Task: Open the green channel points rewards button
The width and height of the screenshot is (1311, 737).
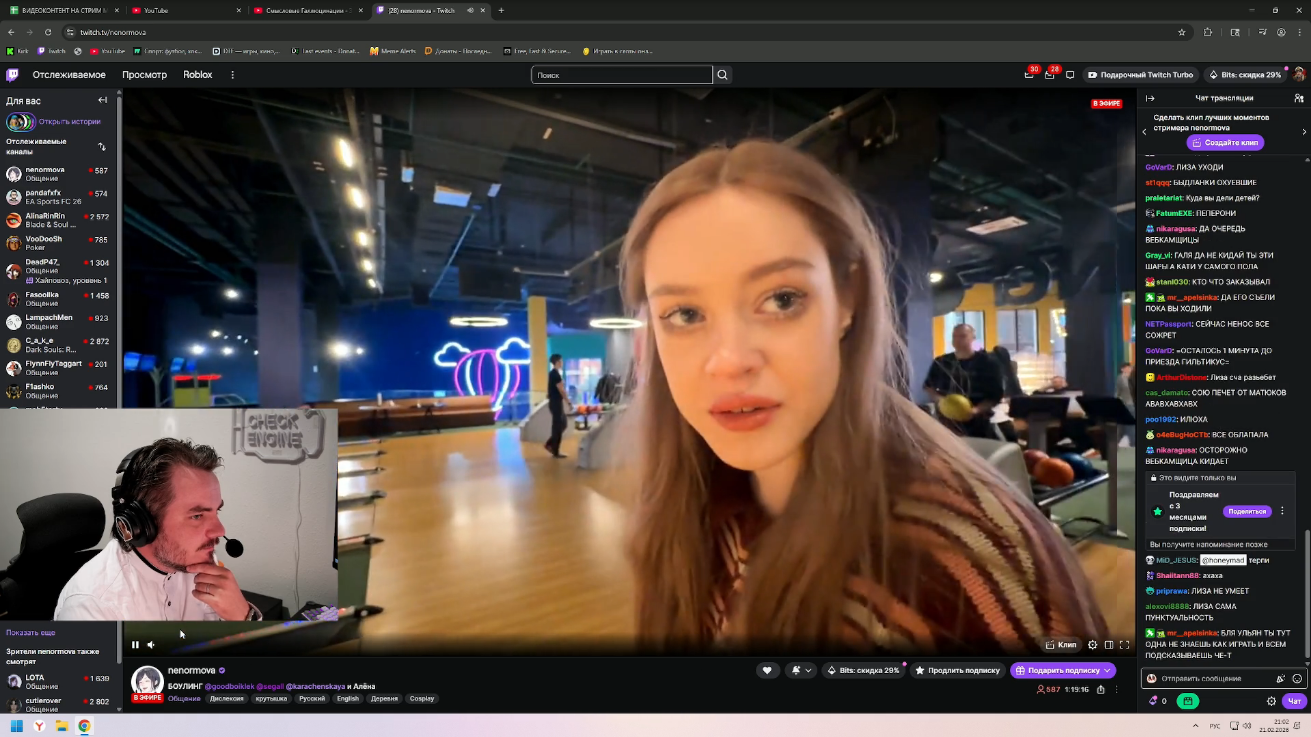Action: 1187,701
